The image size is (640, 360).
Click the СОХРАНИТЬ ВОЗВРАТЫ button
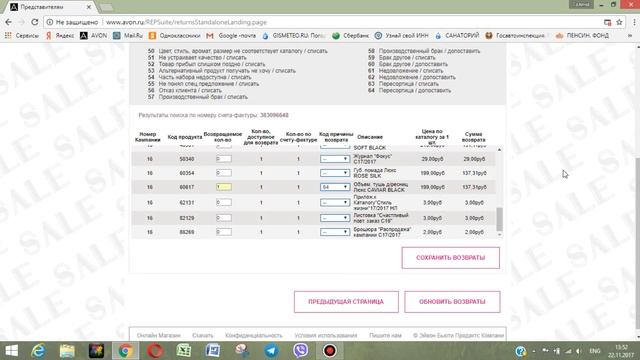[x=451, y=258]
